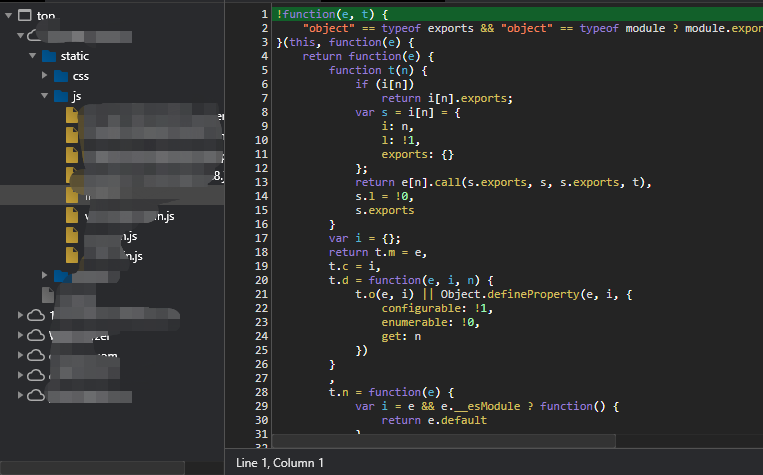Click the static folder icon
This screenshot has width=763, height=475.
(x=49, y=56)
